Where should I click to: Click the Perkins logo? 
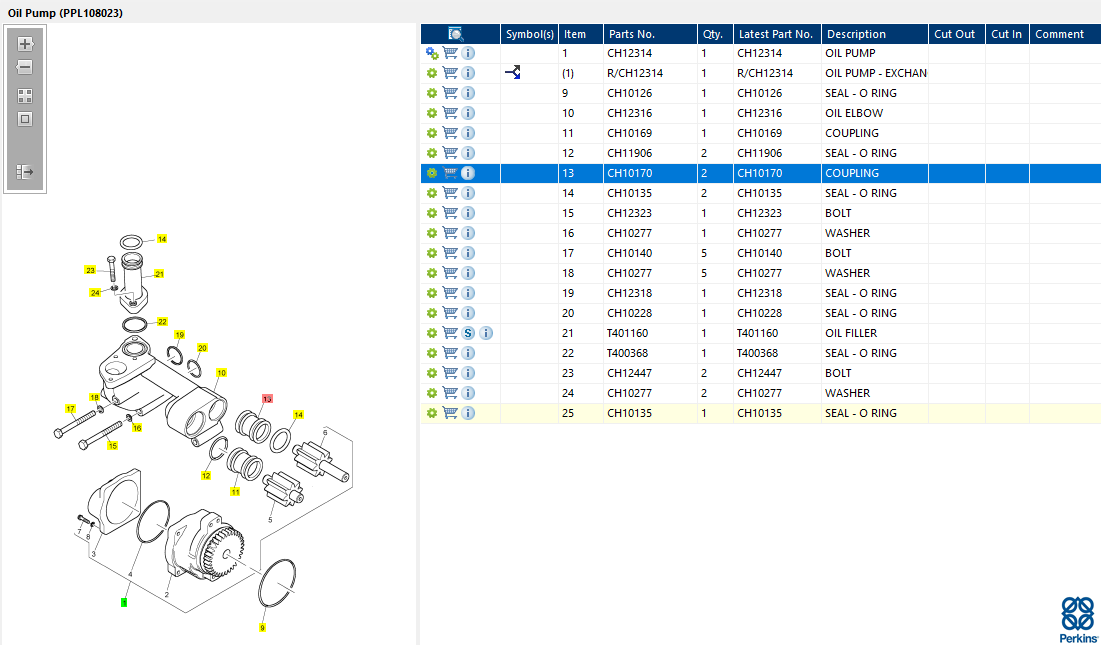pos(1078,619)
